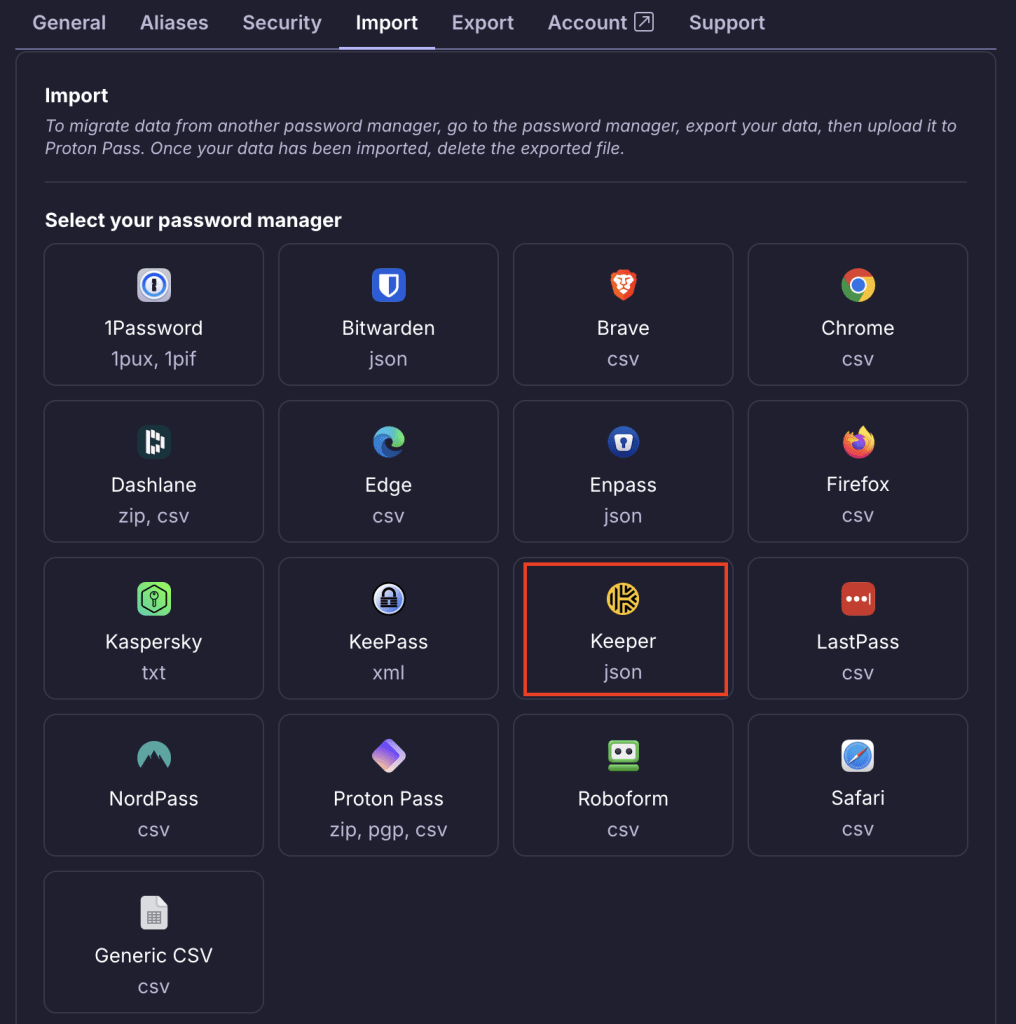Choose the LastPass red icon
The image size is (1016, 1024).
click(858, 599)
